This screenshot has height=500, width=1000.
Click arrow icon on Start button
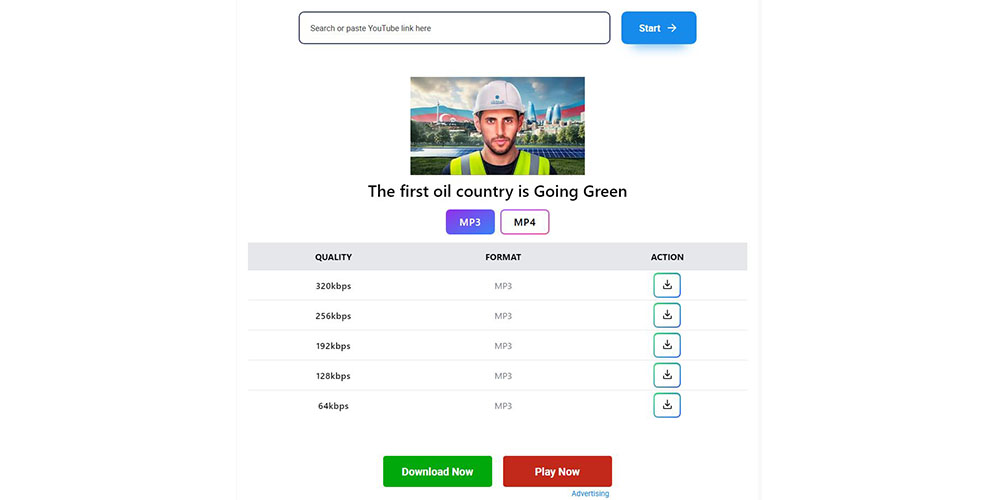(x=672, y=28)
